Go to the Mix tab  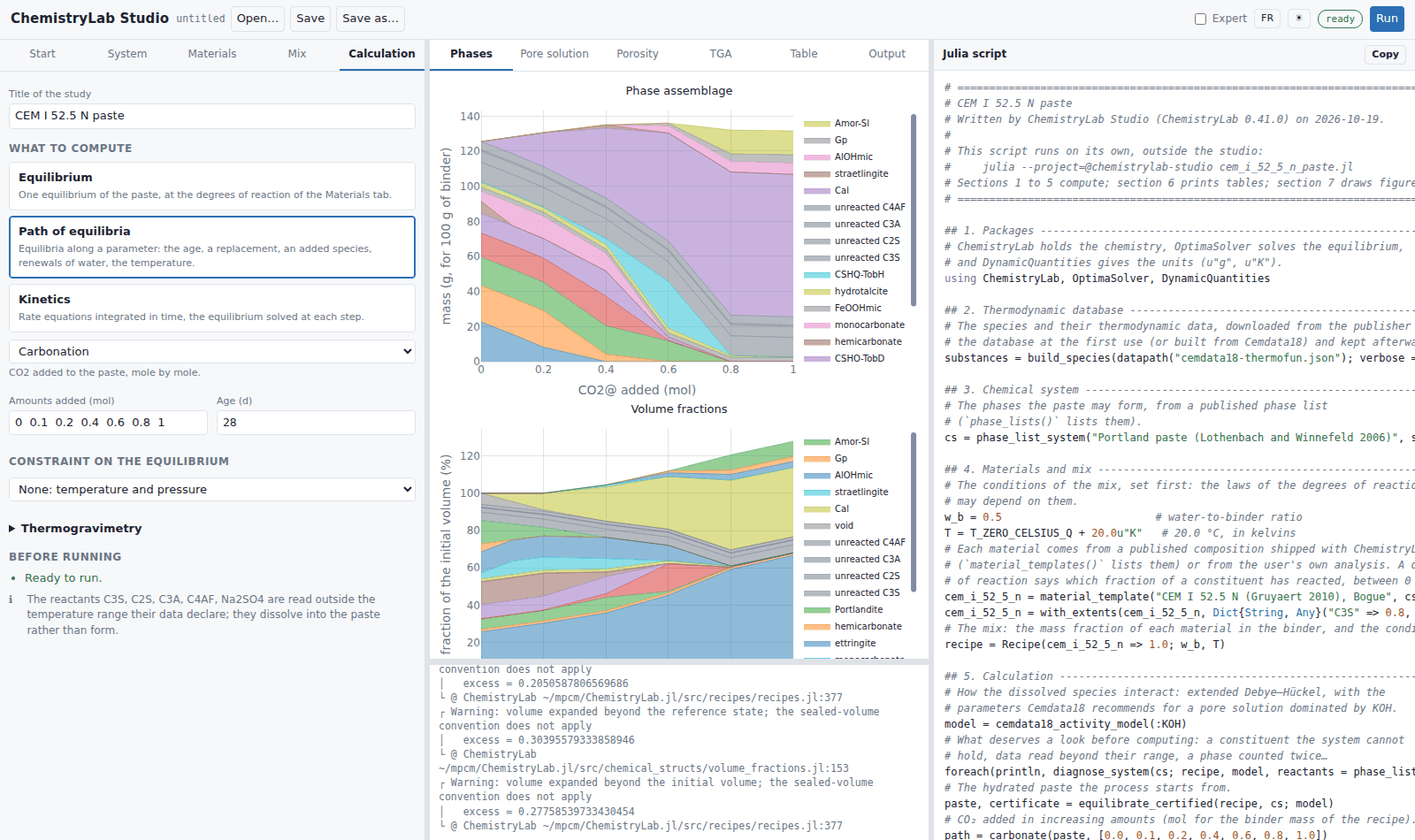click(x=297, y=54)
